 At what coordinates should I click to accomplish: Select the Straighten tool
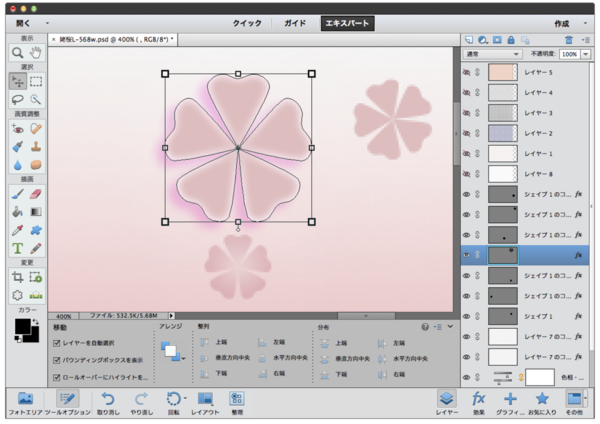point(36,295)
